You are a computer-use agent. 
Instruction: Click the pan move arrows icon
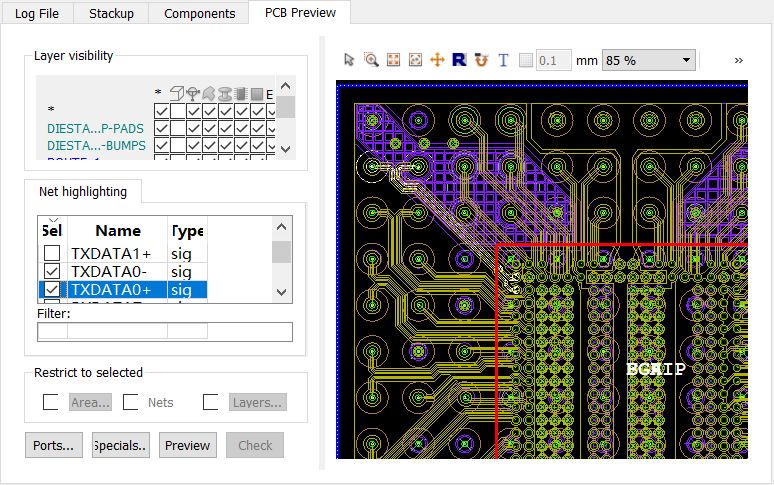click(437, 60)
